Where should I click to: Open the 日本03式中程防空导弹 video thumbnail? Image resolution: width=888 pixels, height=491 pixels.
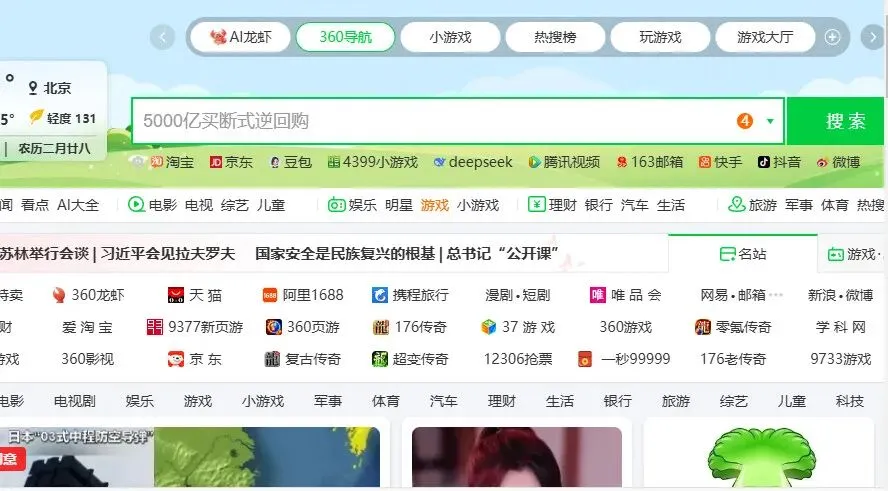click(x=190, y=457)
